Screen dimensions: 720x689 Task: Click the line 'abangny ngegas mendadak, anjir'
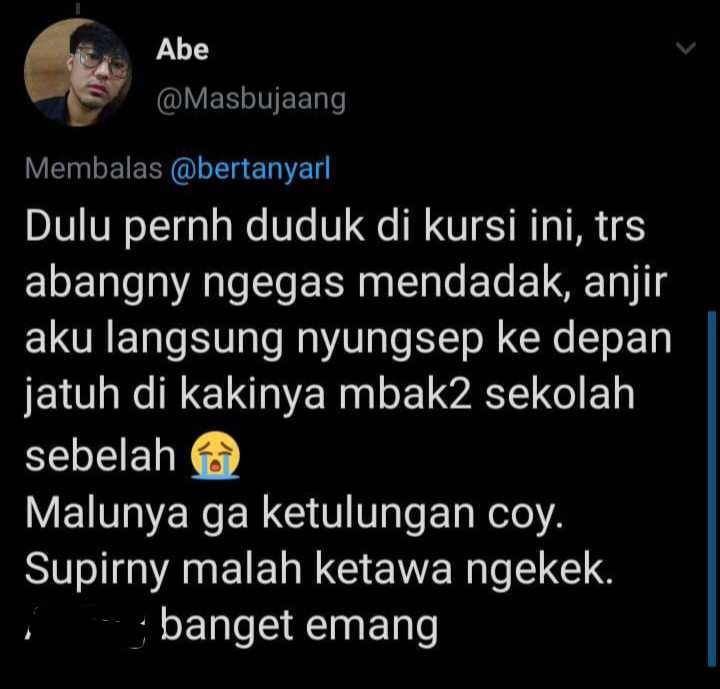coord(346,283)
